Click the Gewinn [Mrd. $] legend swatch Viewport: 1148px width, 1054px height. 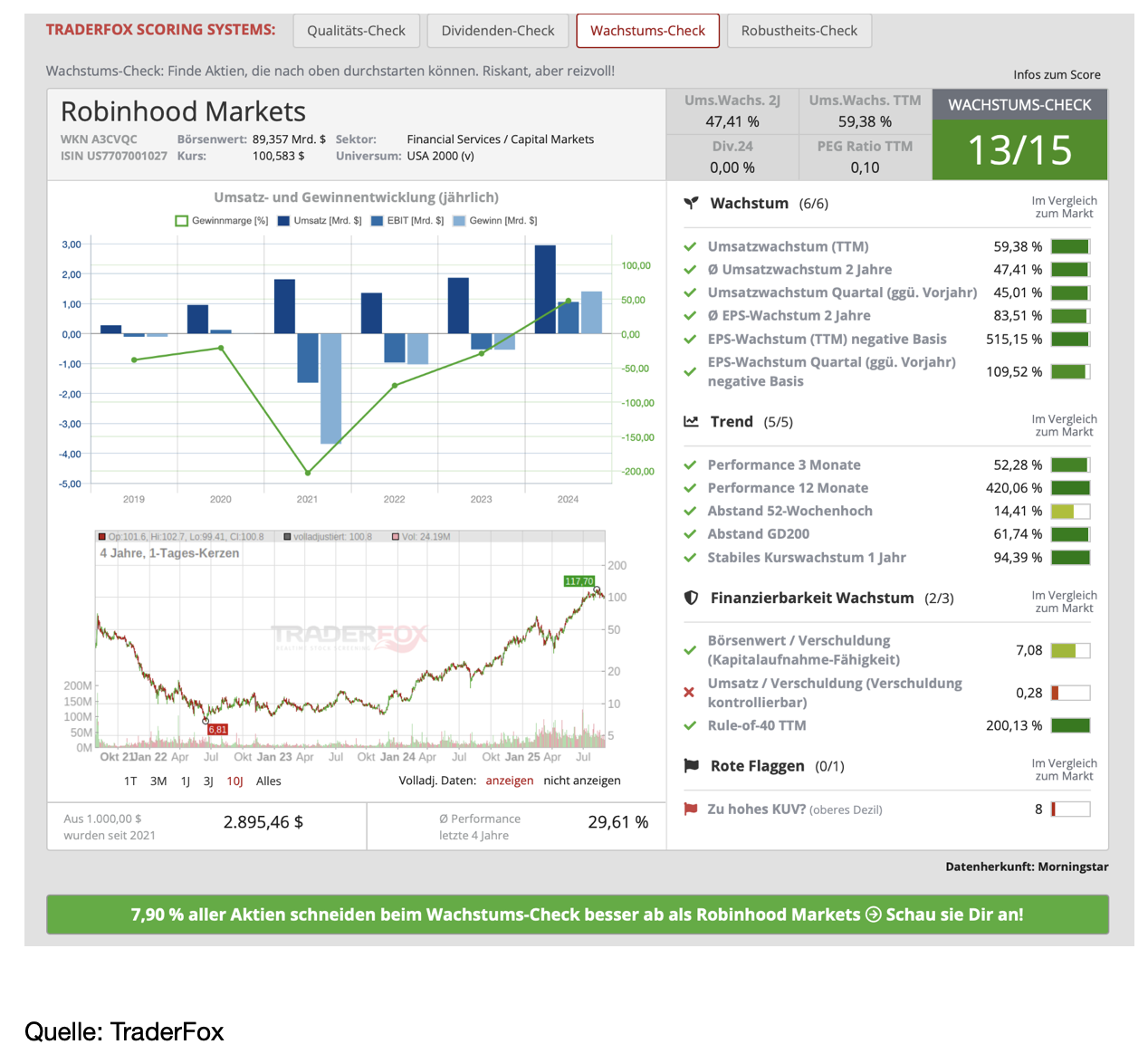[459, 220]
